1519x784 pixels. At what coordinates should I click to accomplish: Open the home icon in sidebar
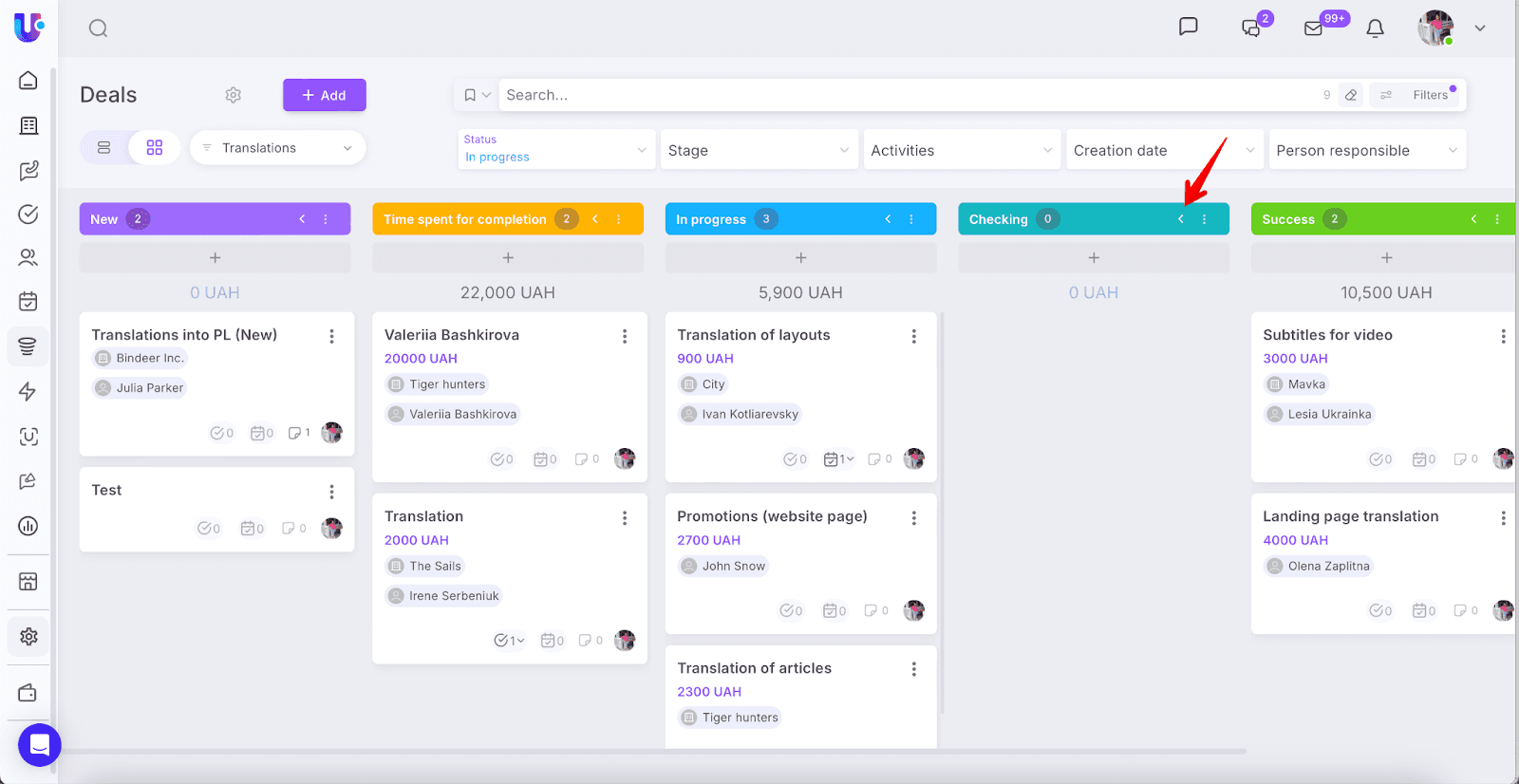[28, 81]
